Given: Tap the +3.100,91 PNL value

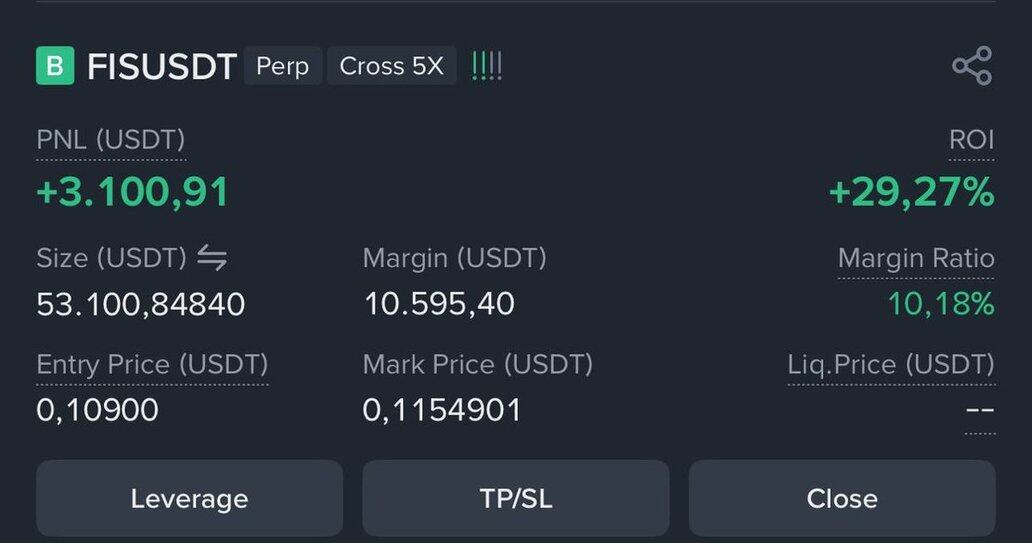Looking at the screenshot, I should point(132,192).
